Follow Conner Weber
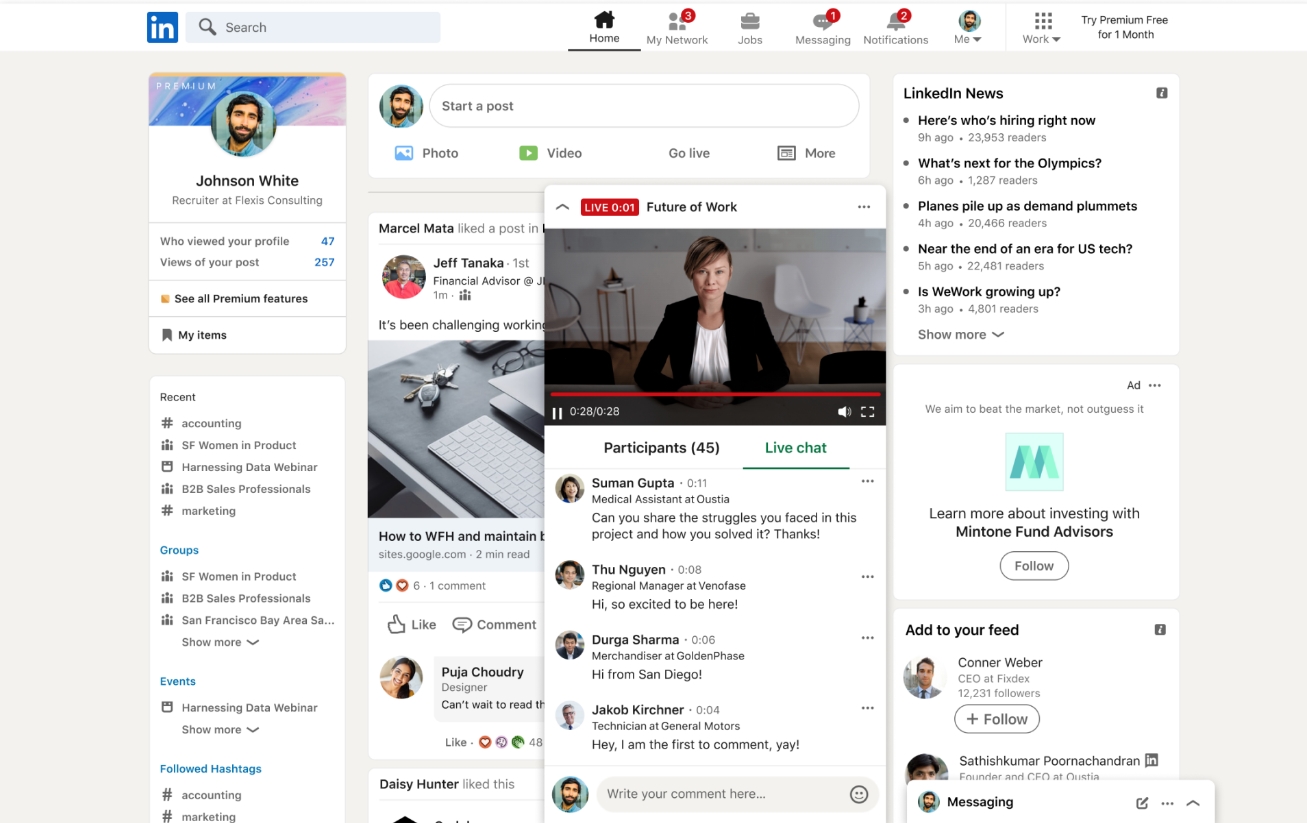This screenshot has height=823, width=1307. (x=997, y=719)
